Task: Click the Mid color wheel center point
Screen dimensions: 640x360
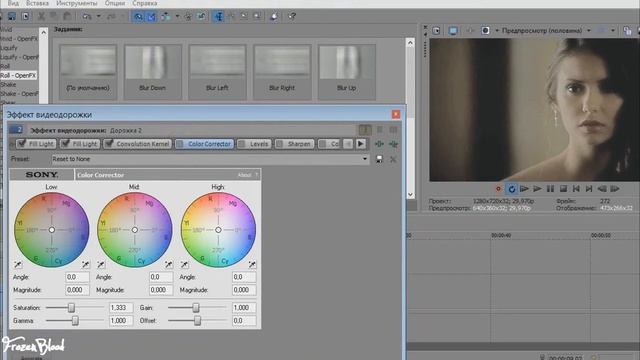Action: (x=135, y=230)
